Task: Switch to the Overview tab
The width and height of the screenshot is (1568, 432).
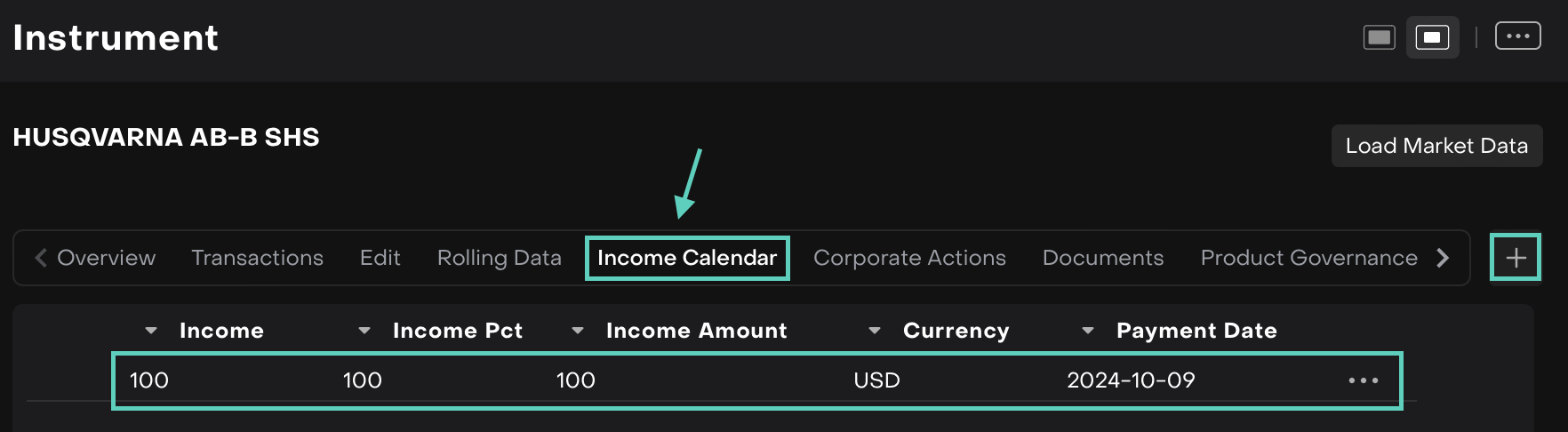Action: click(x=106, y=258)
